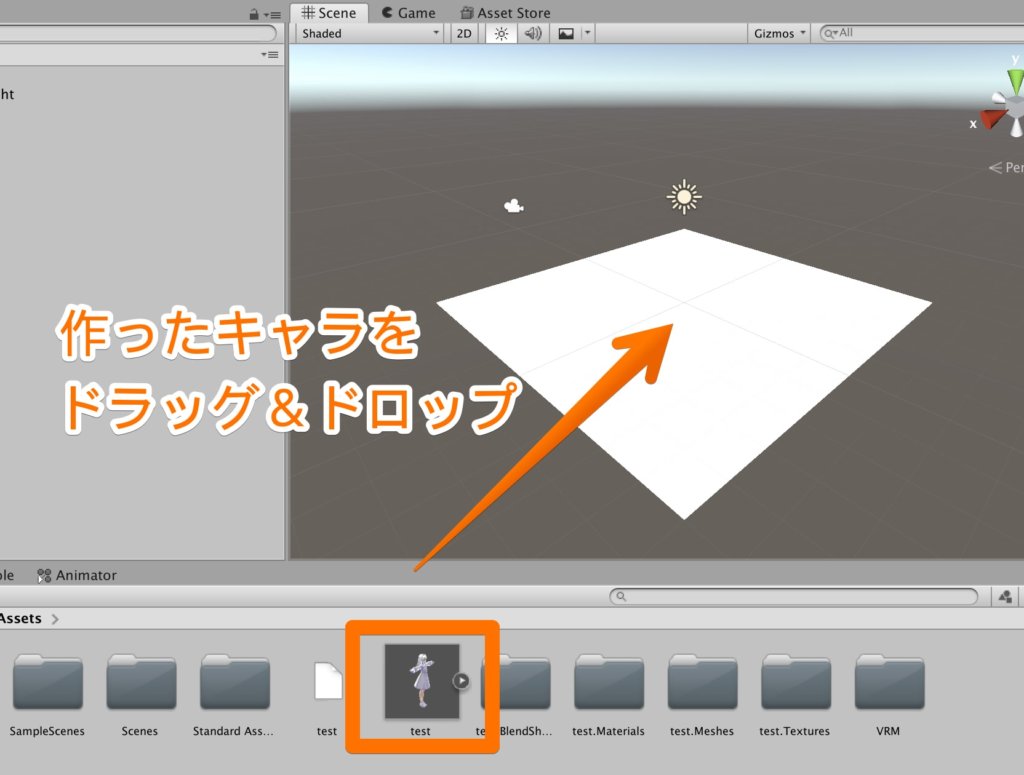
Task: Toggle 2D view mode in Scene toolbar
Action: pyautogui.click(x=463, y=33)
